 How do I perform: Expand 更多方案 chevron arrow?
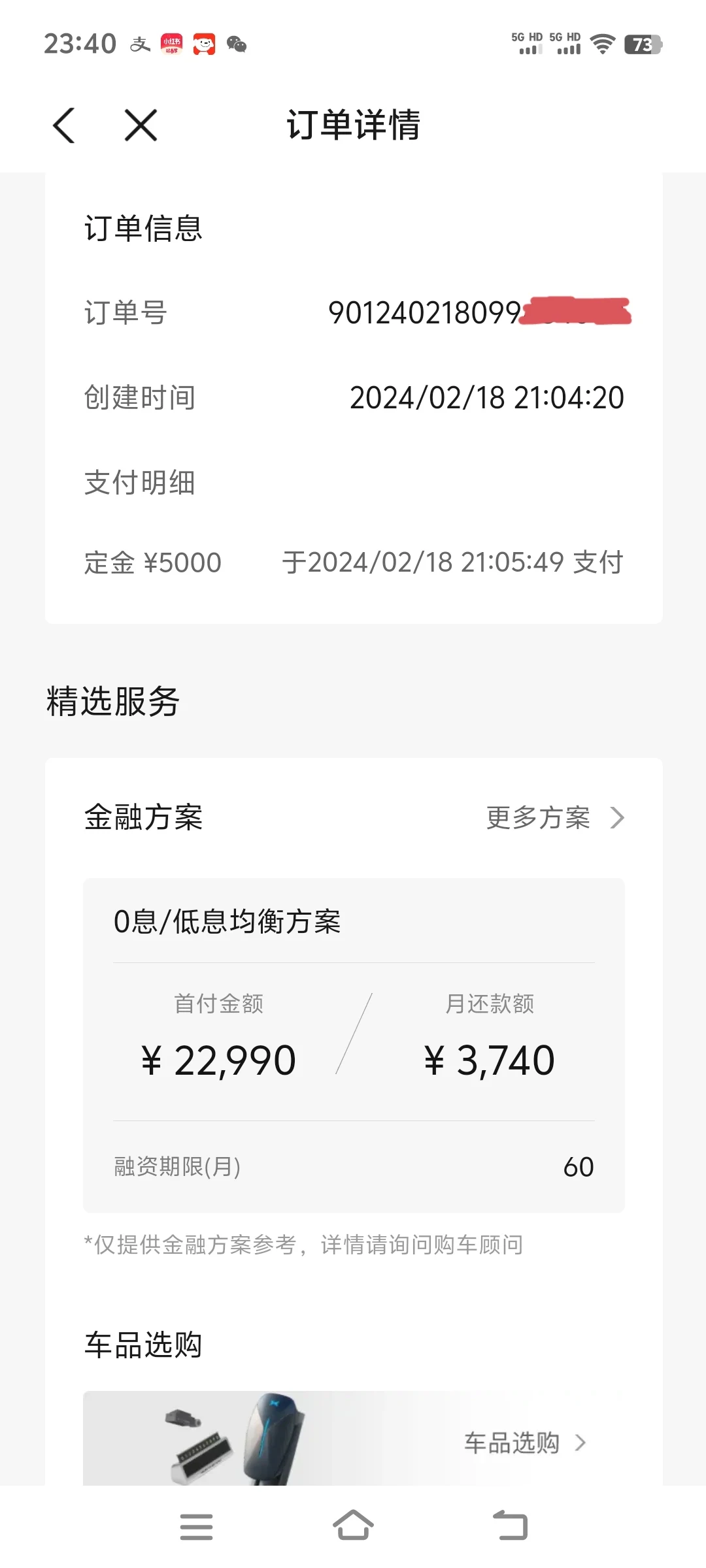click(617, 817)
